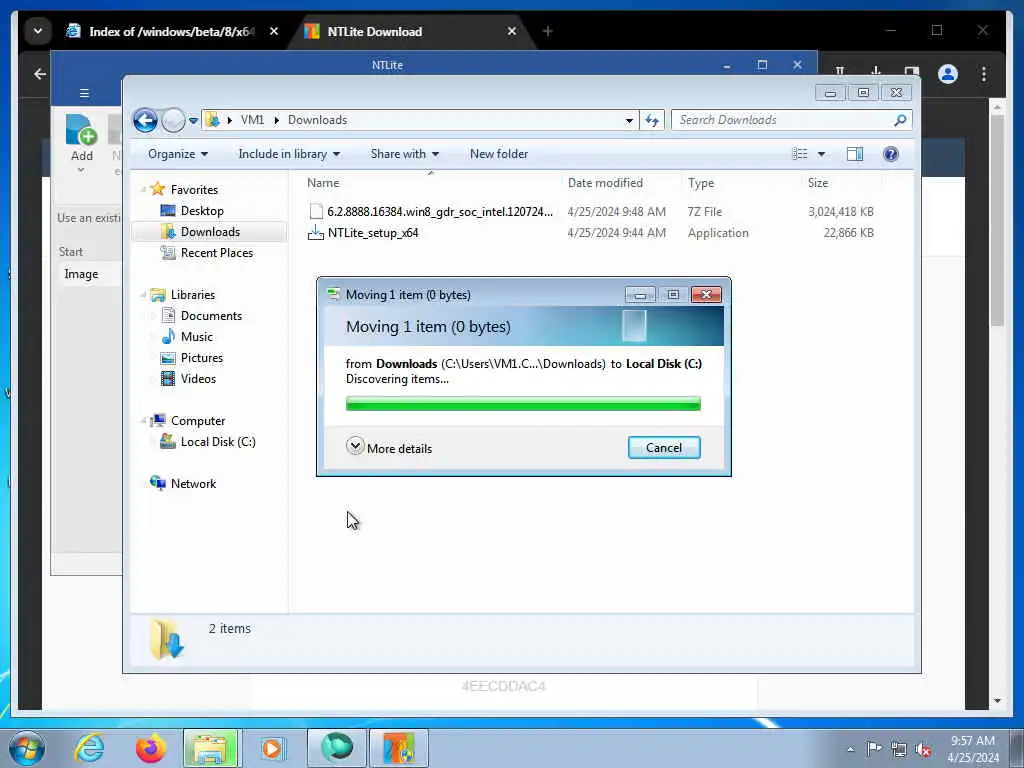Select Recent Places in Favorites
Image resolution: width=1024 pixels, height=768 pixels.
point(217,253)
